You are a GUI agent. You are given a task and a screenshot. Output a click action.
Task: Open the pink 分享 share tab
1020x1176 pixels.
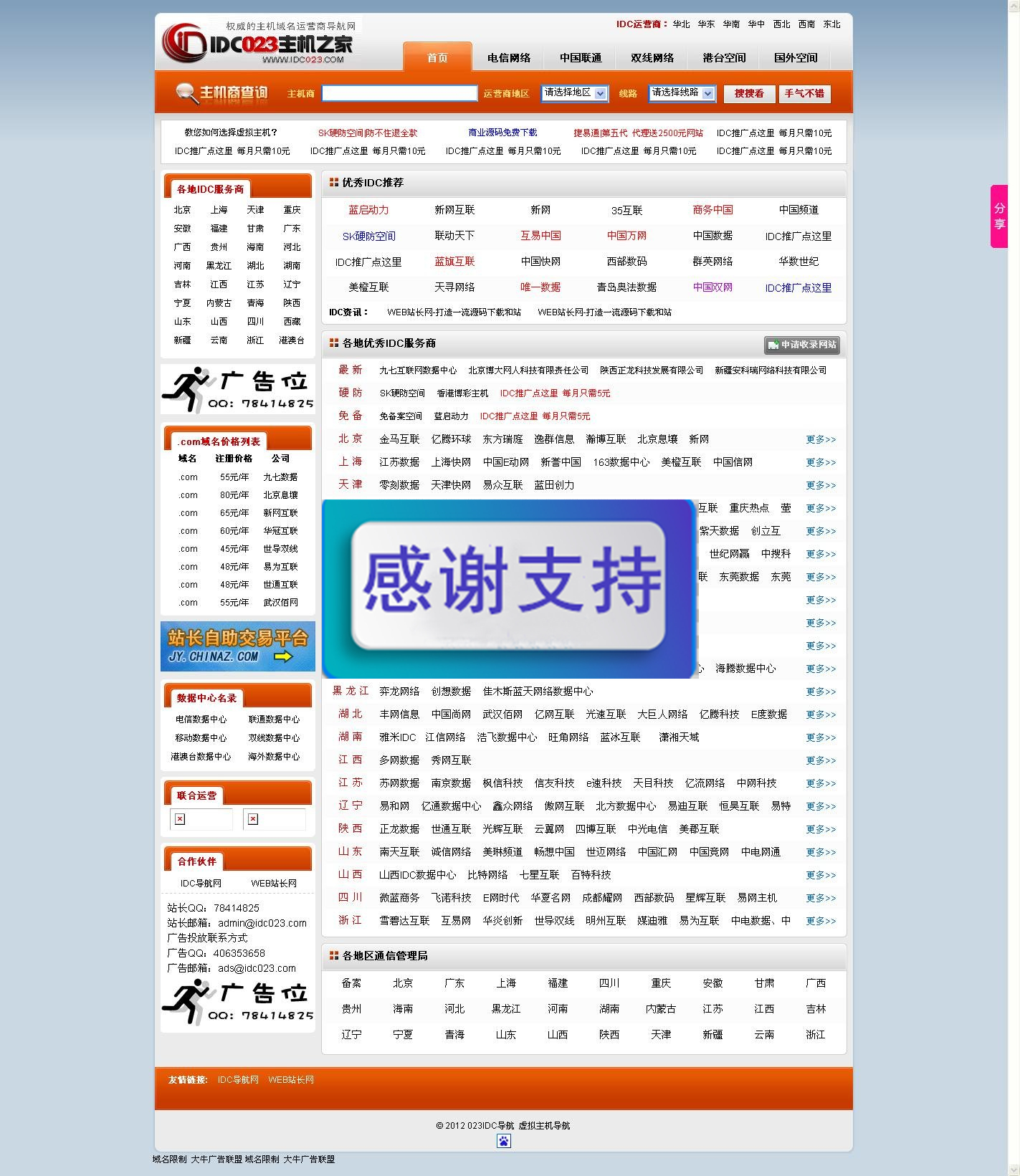click(x=999, y=216)
